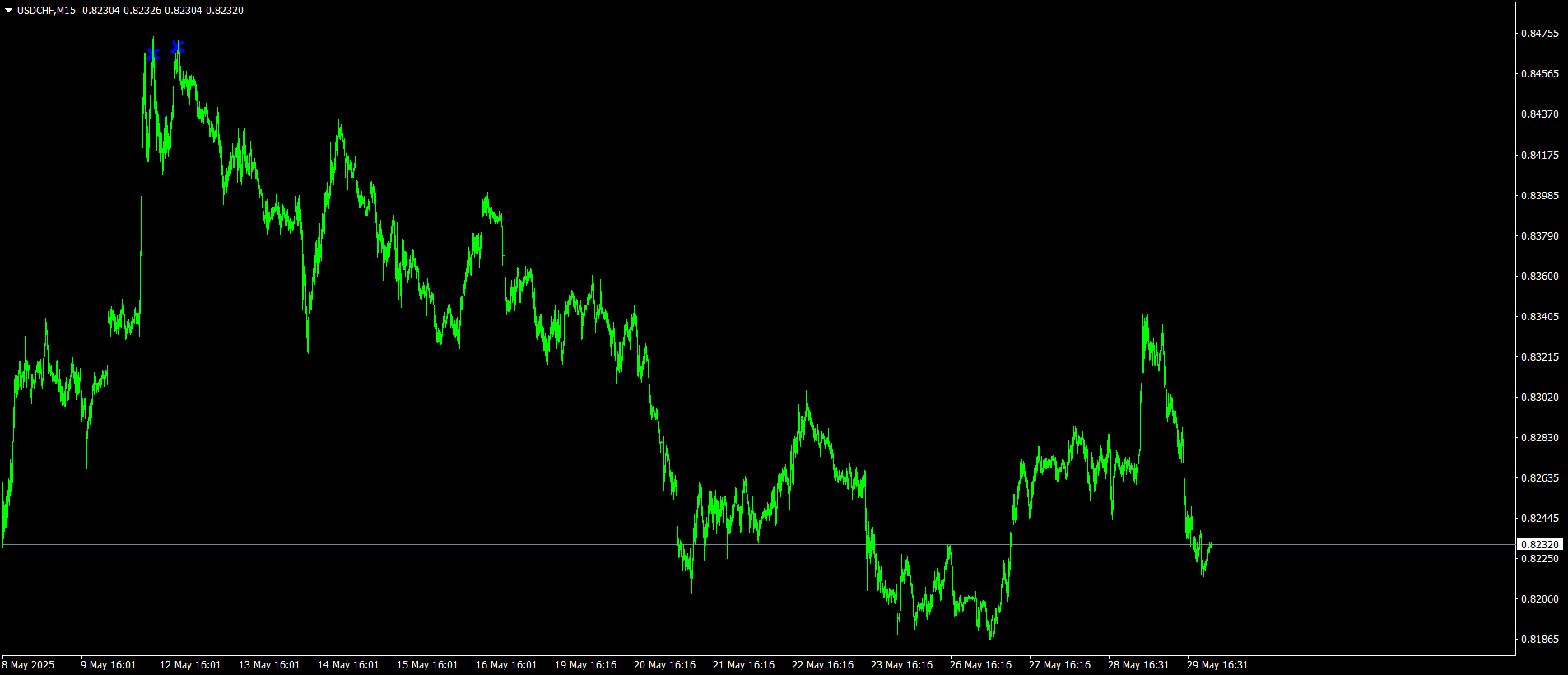The width and height of the screenshot is (1568, 675).
Task: Click the 0.83405 price scale label
Action: click(x=1539, y=317)
